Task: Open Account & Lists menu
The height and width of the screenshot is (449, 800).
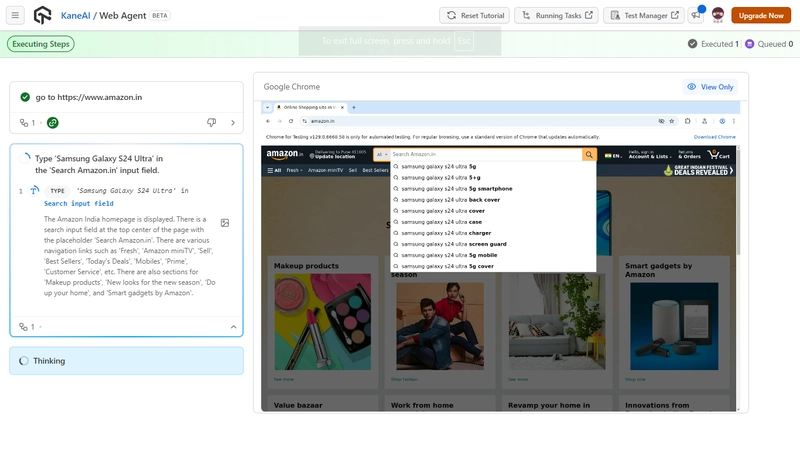Action: [x=649, y=154]
